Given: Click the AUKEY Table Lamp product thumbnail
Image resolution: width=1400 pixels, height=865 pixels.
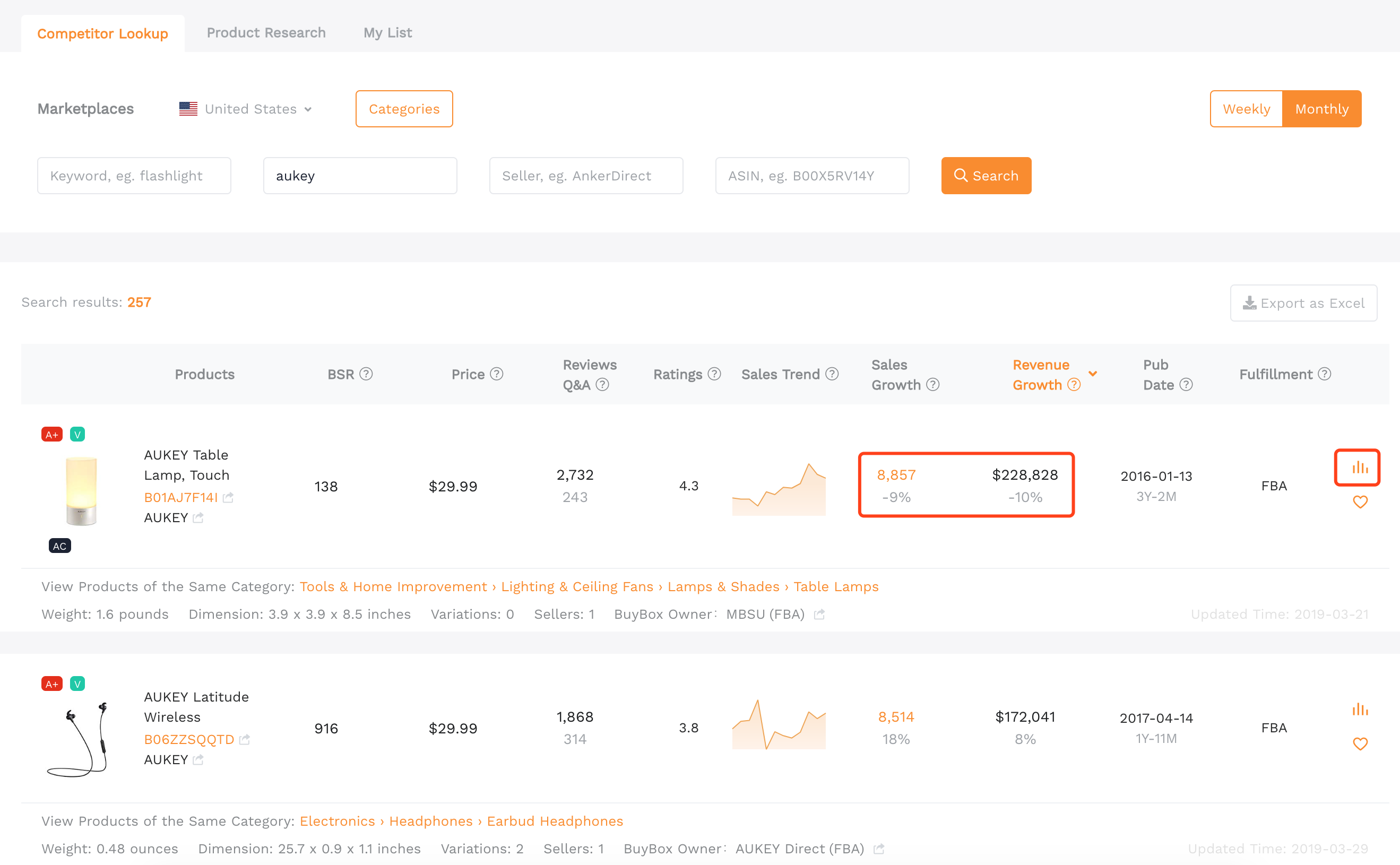Looking at the screenshot, I should coord(81,490).
